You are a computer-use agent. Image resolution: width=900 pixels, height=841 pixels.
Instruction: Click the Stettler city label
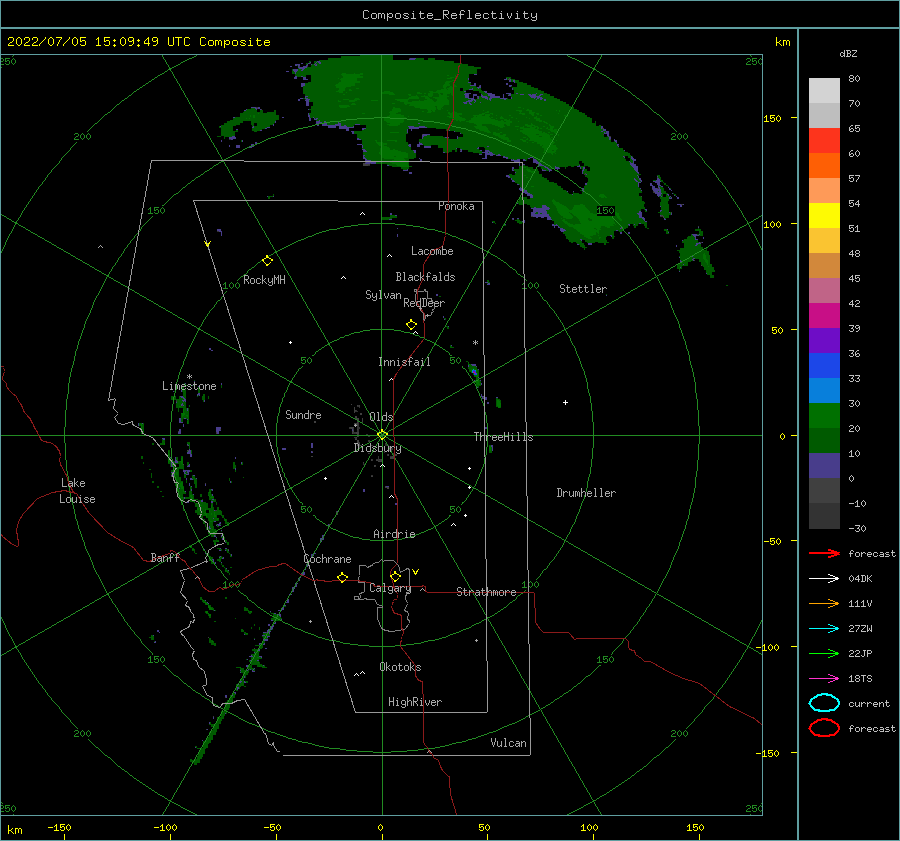[583, 289]
